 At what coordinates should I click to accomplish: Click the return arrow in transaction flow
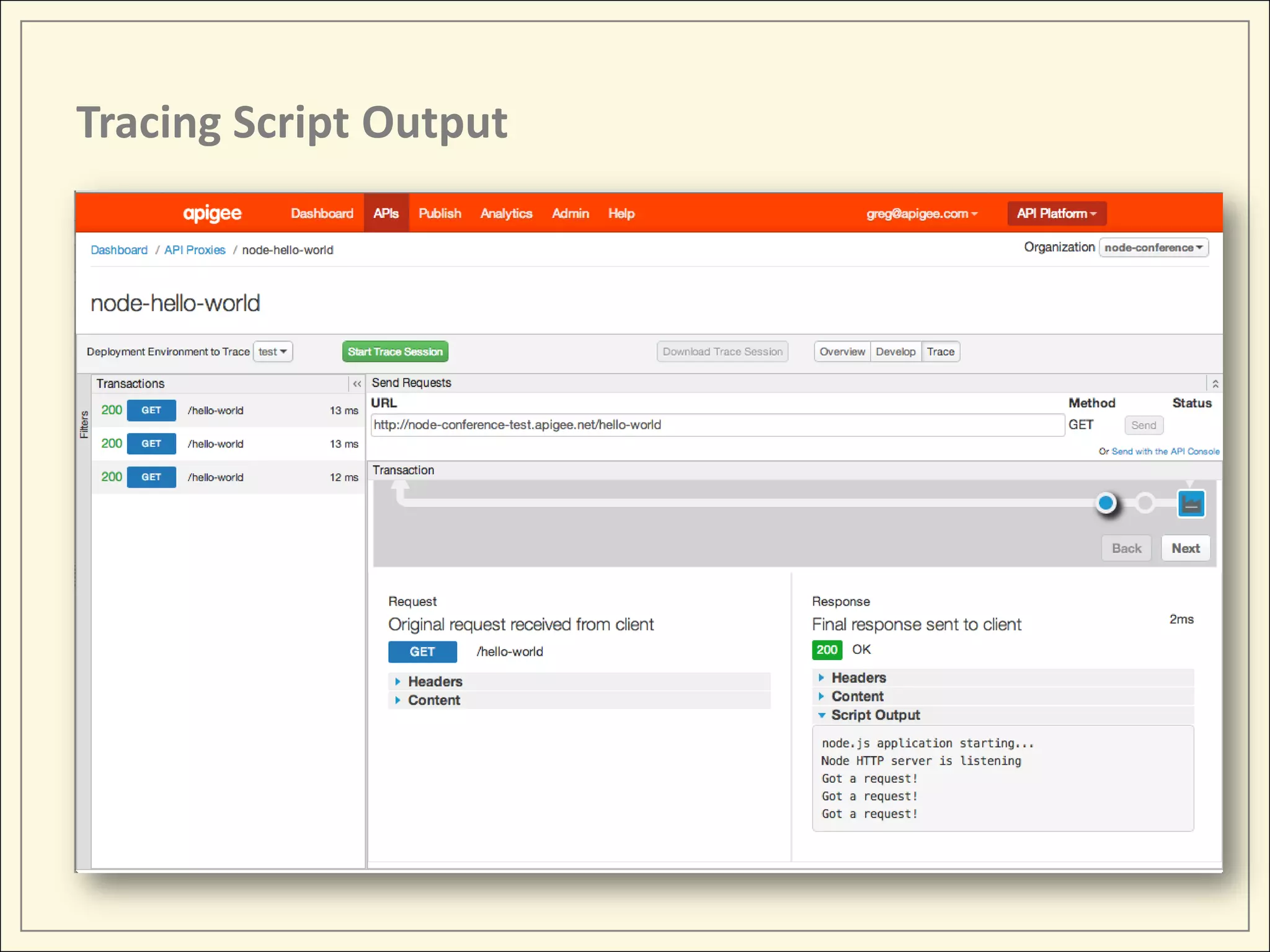click(x=401, y=493)
